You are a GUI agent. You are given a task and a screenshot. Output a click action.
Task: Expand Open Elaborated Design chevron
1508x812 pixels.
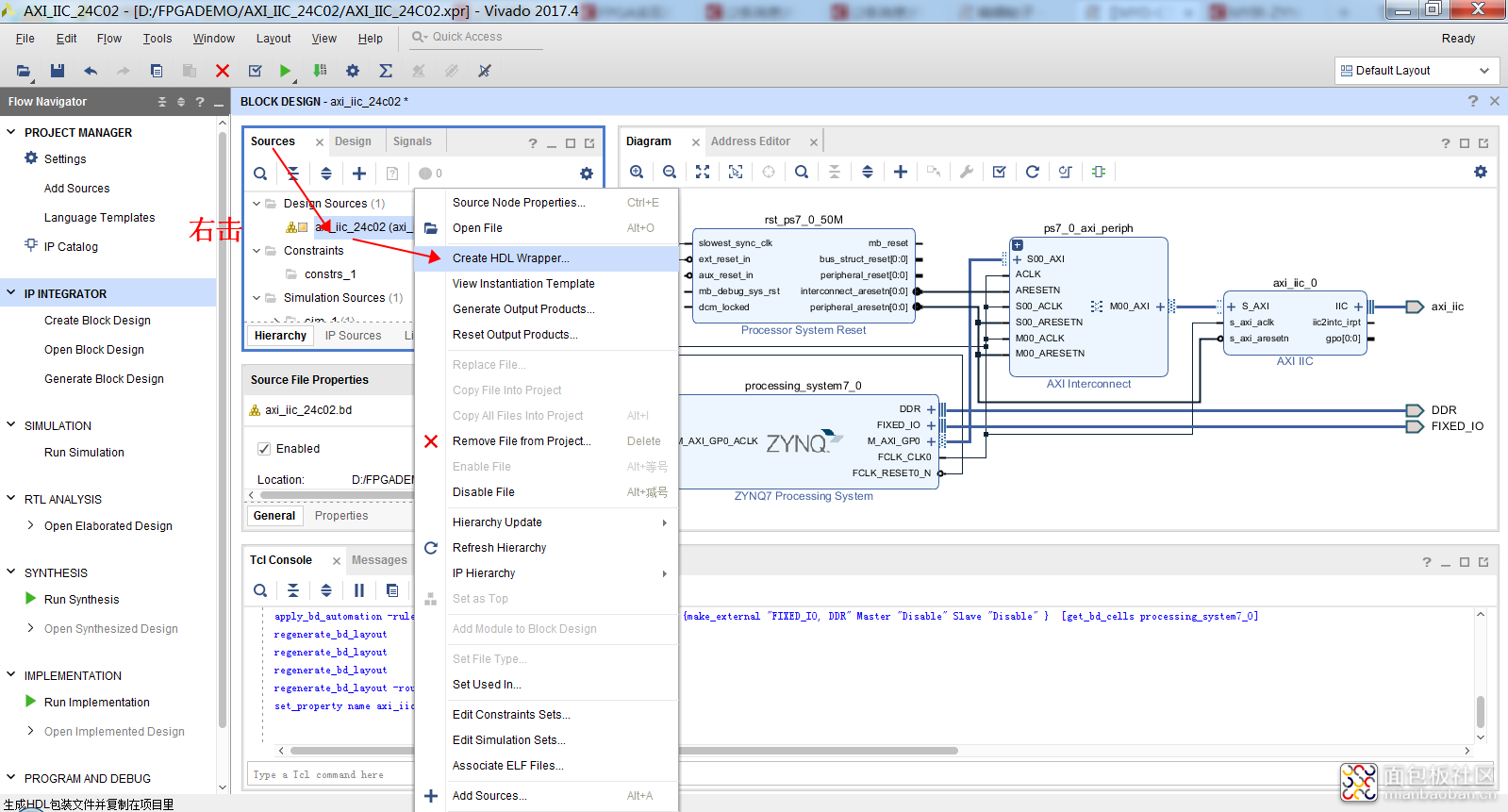[31, 525]
